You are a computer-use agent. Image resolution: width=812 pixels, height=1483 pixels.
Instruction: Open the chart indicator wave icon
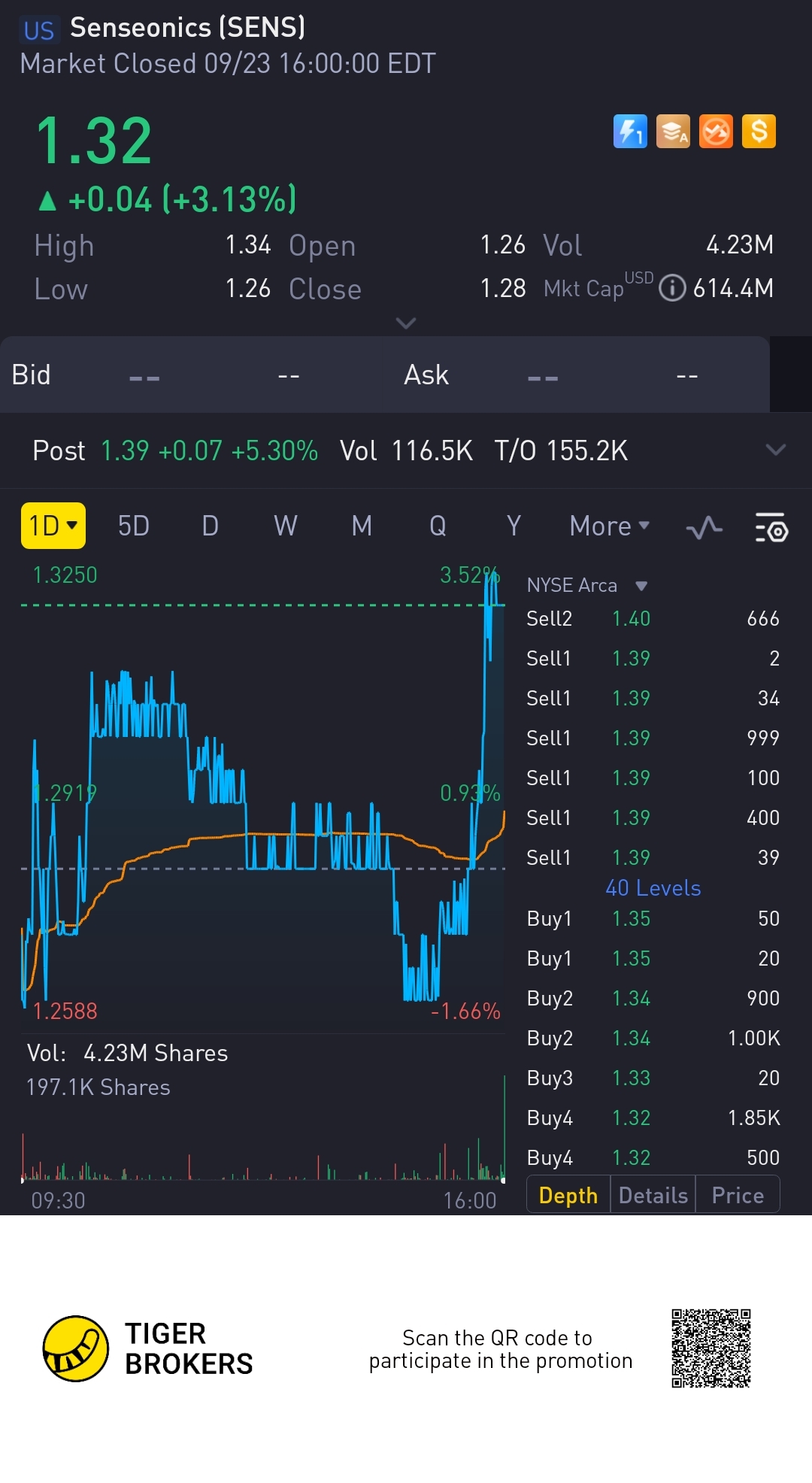point(704,527)
